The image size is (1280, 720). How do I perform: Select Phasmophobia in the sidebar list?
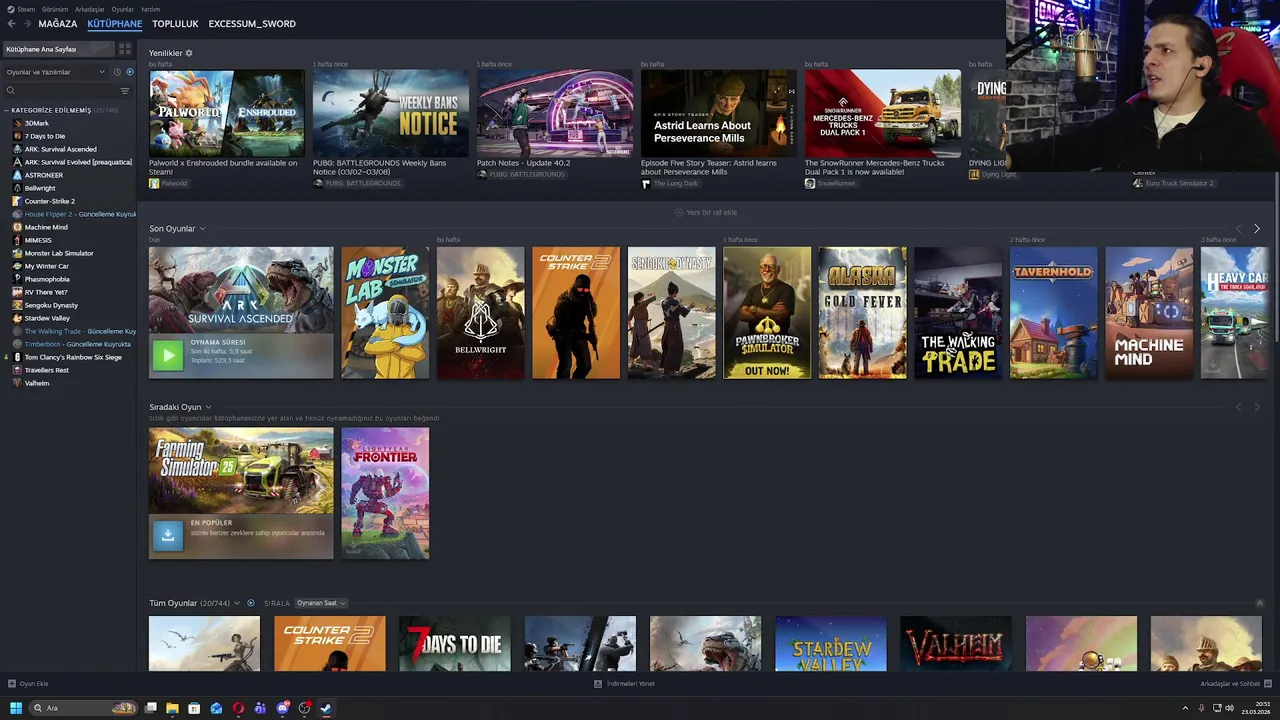click(x=47, y=279)
